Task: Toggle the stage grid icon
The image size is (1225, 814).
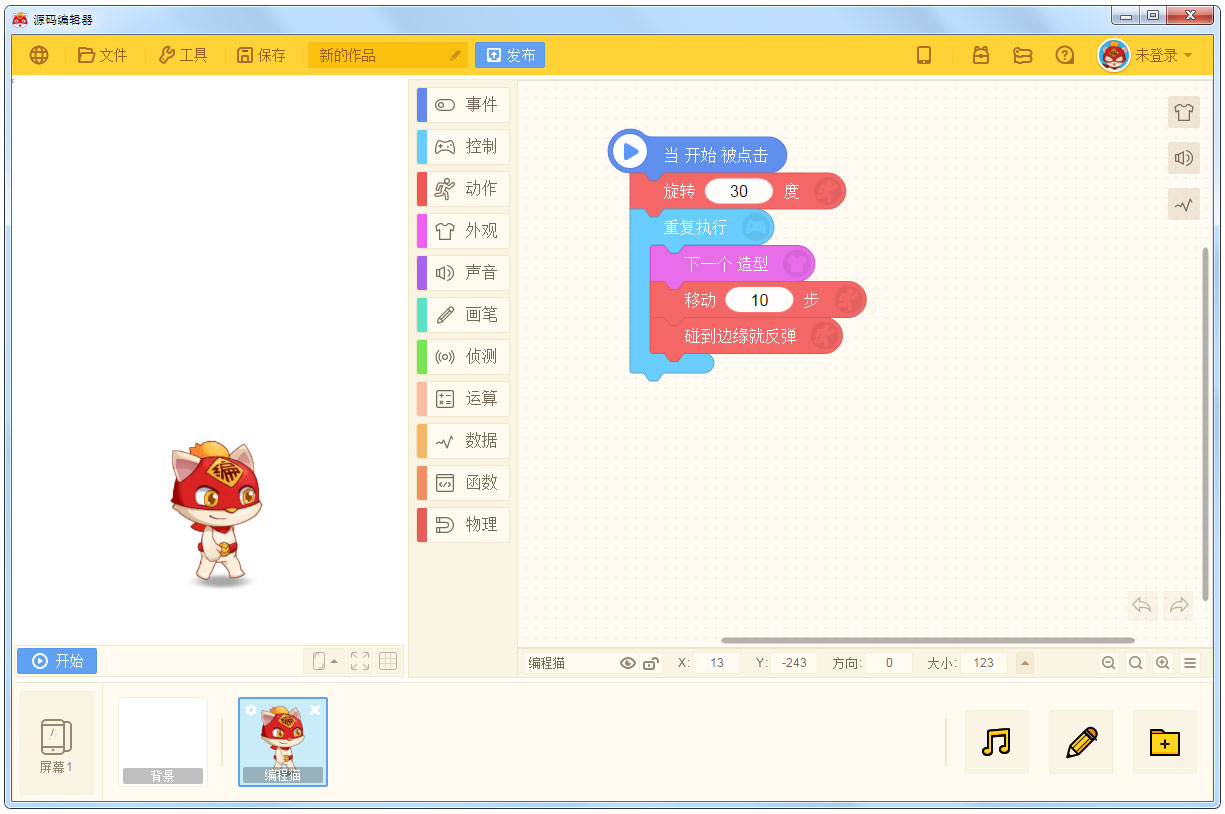Action: click(388, 661)
